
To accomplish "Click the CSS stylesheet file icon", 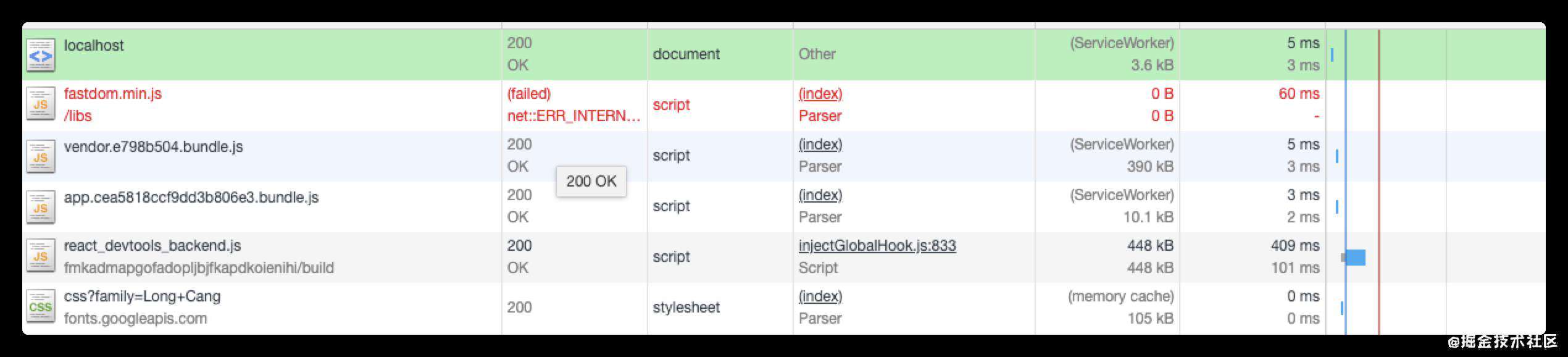I will tap(41, 308).
